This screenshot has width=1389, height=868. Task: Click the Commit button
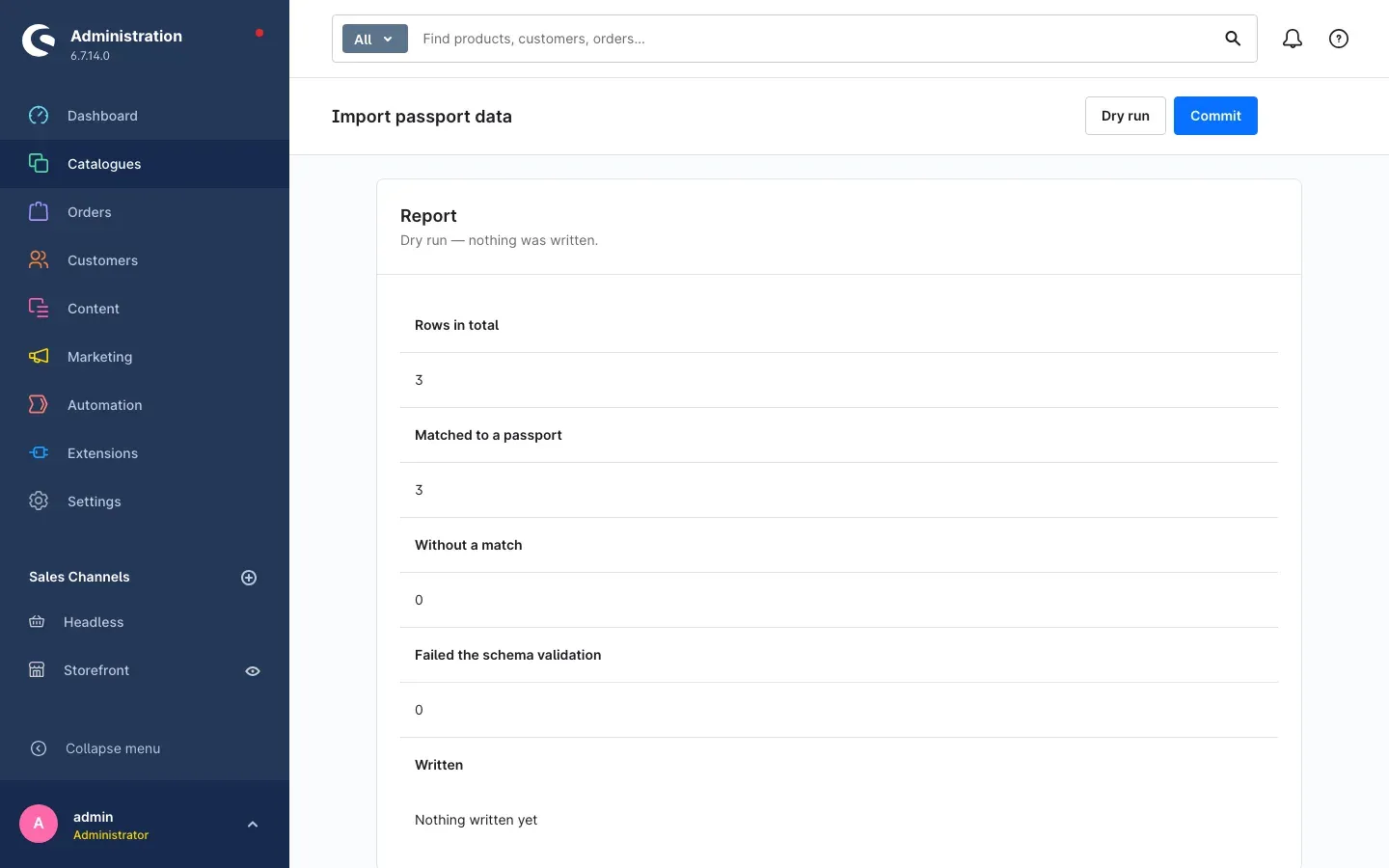[x=1215, y=116]
